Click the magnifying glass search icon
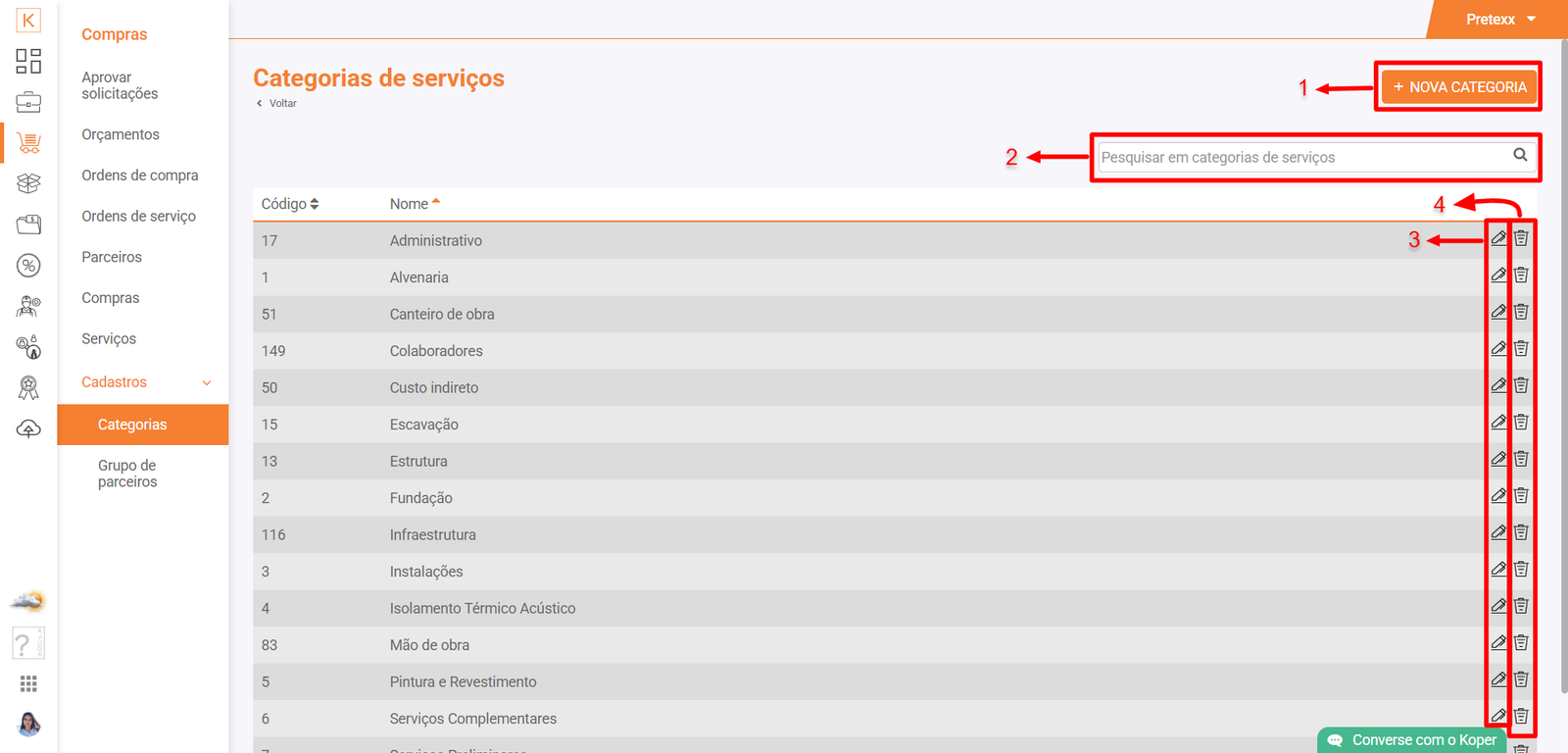 1520,155
